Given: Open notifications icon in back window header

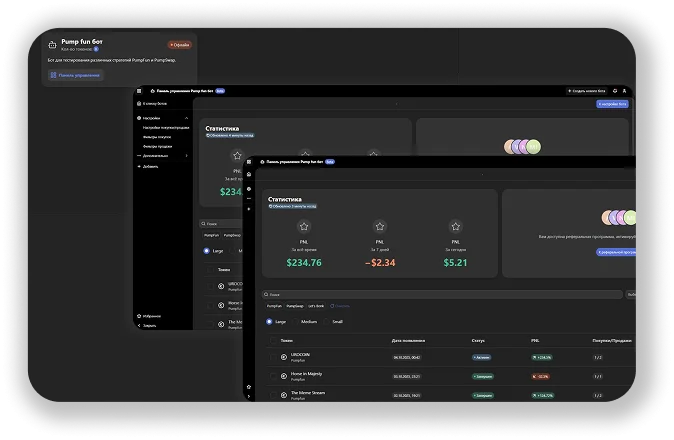Looking at the screenshot, I should coord(615,91).
